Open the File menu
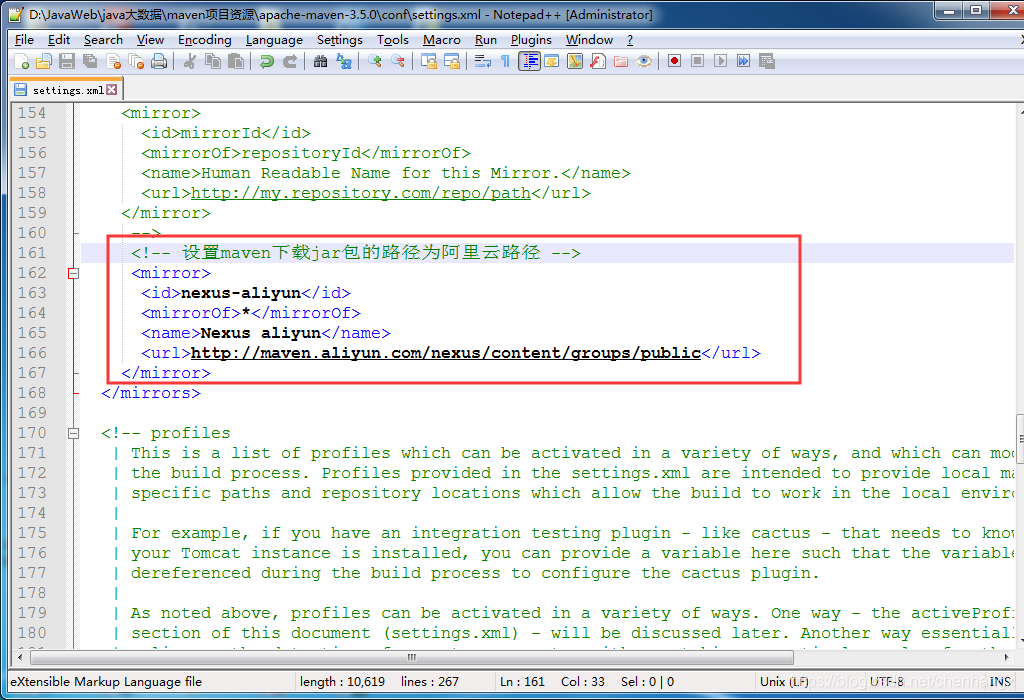1024x700 pixels. click(24, 40)
